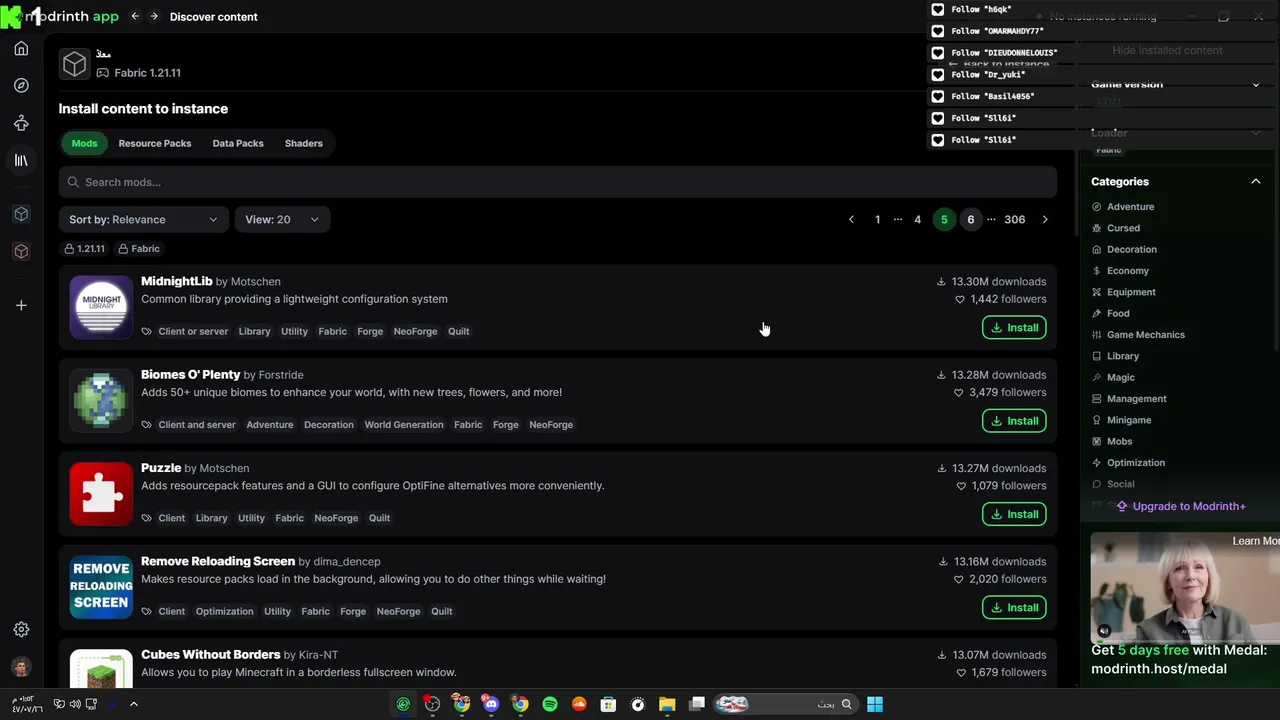Install Puzzle mod
Screen dimensions: 1280x720
[x=1014, y=514]
